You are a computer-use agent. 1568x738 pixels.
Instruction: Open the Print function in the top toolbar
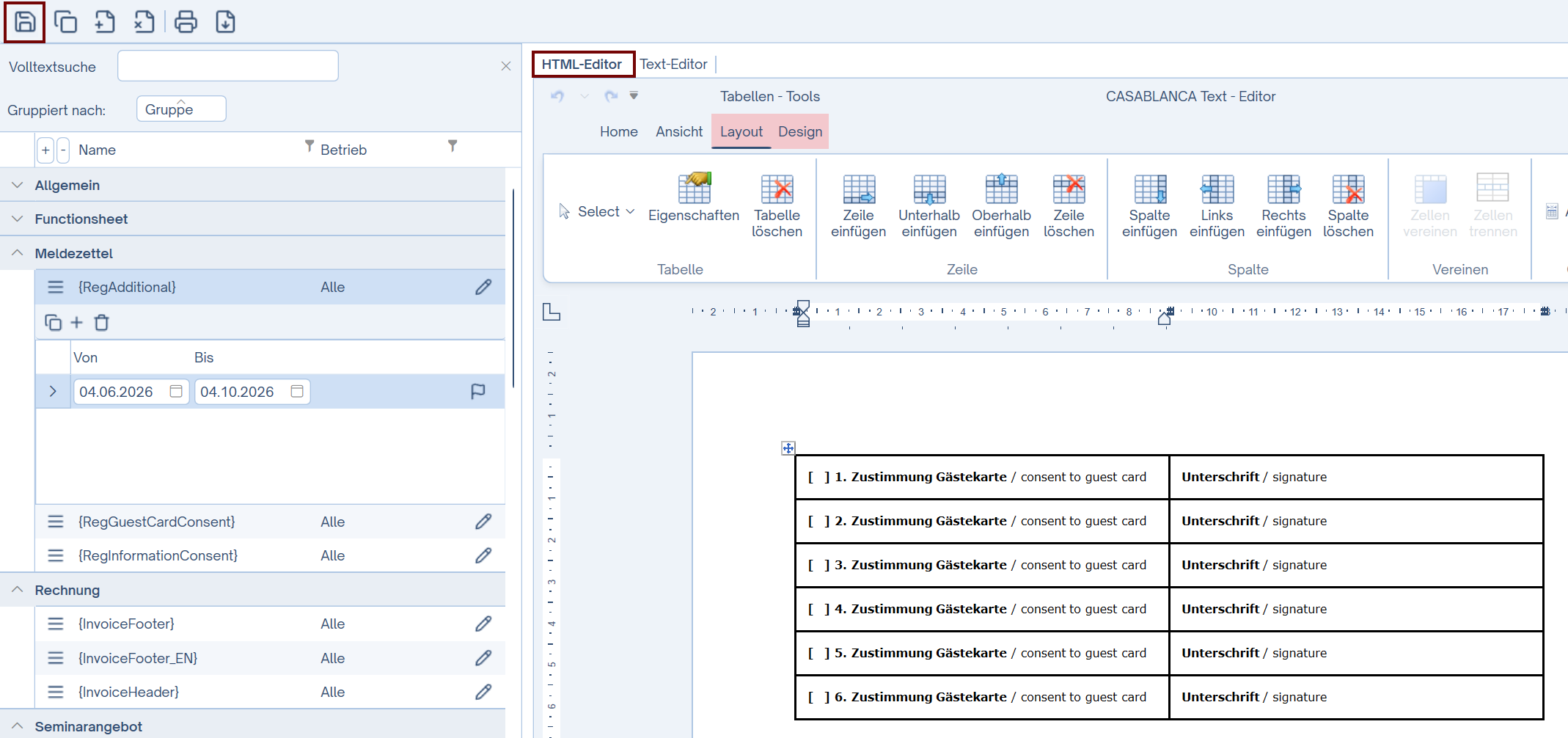[186, 22]
